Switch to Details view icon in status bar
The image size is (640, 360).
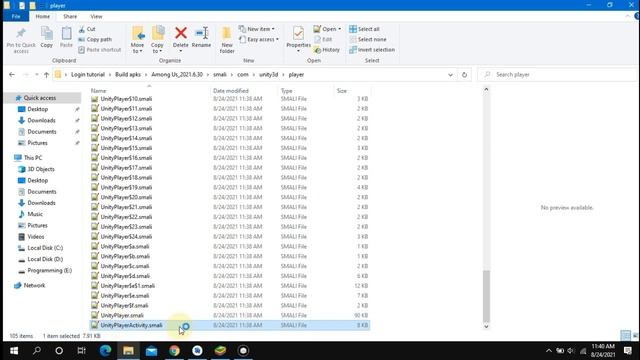[x=625, y=336]
